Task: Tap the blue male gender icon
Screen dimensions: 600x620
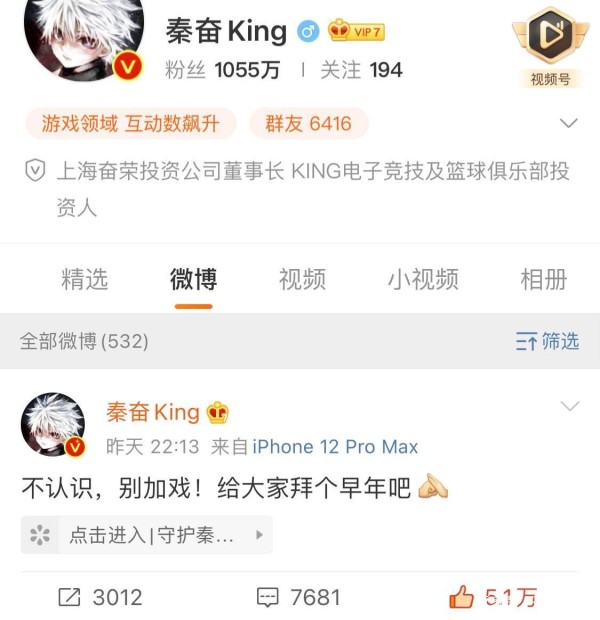Action: [308, 31]
